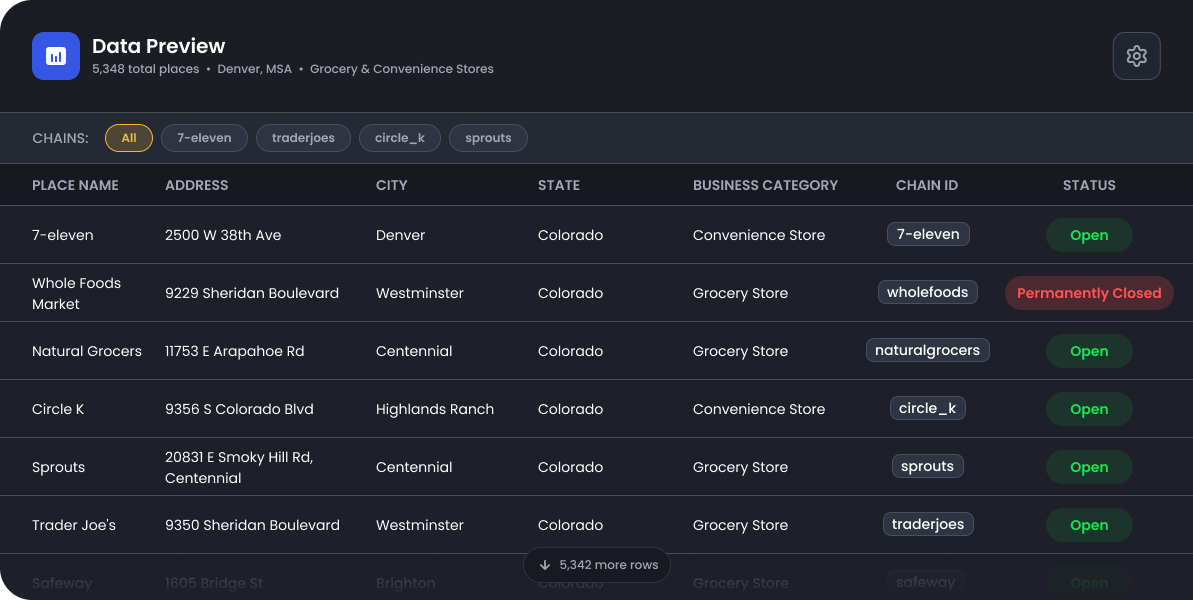
Task: Filter by circle_k chain chip
Action: pyautogui.click(x=400, y=138)
